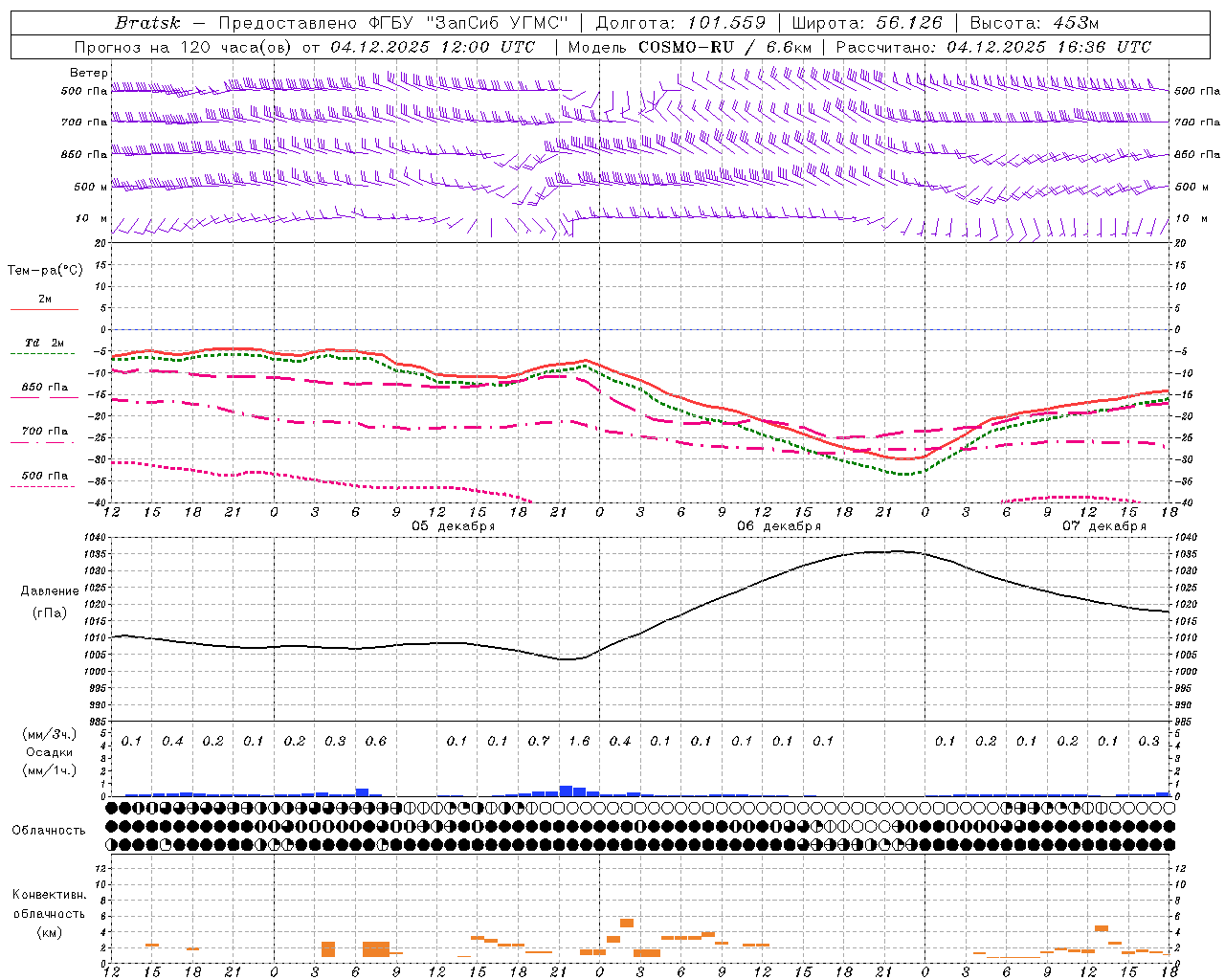The height and width of the screenshot is (980, 1225).
Task: Click the "Высота: 453м" elevation text
Action: coord(1034,23)
